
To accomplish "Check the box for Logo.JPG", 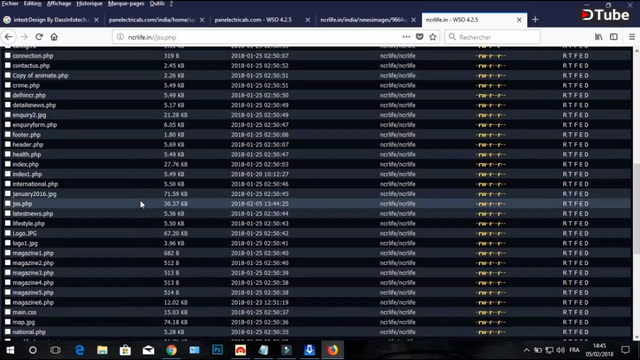I will (8, 233).
